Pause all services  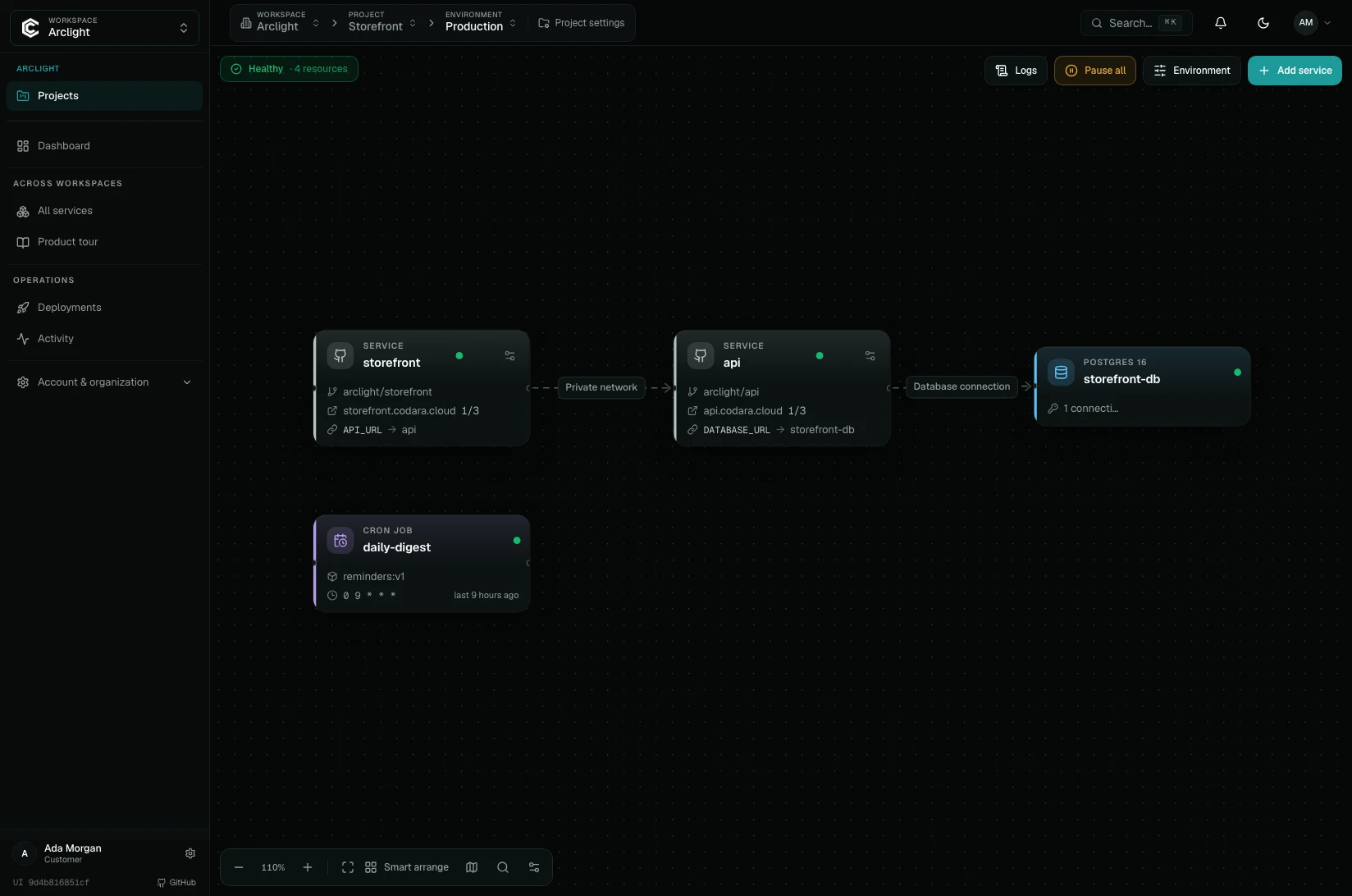(x=1095, y=71)
